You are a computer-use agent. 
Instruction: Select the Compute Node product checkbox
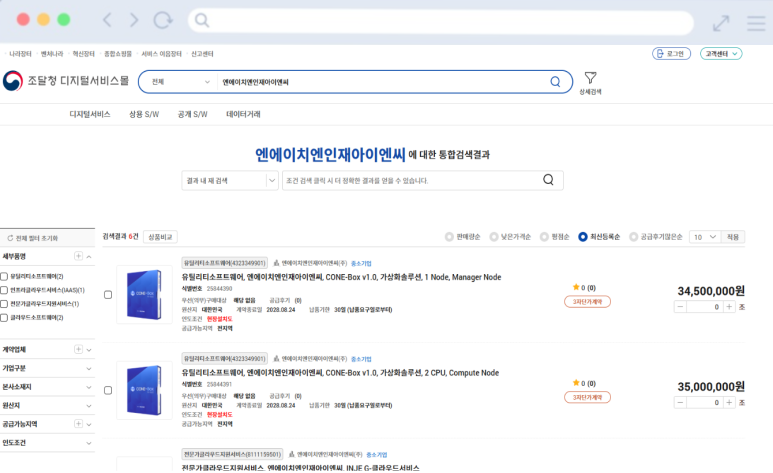point(108,391)
